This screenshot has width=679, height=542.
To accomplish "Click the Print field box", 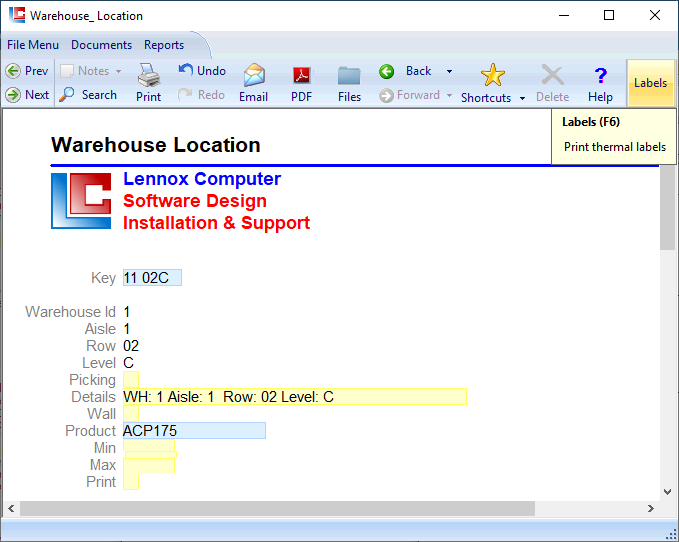I will coord(131,481).
